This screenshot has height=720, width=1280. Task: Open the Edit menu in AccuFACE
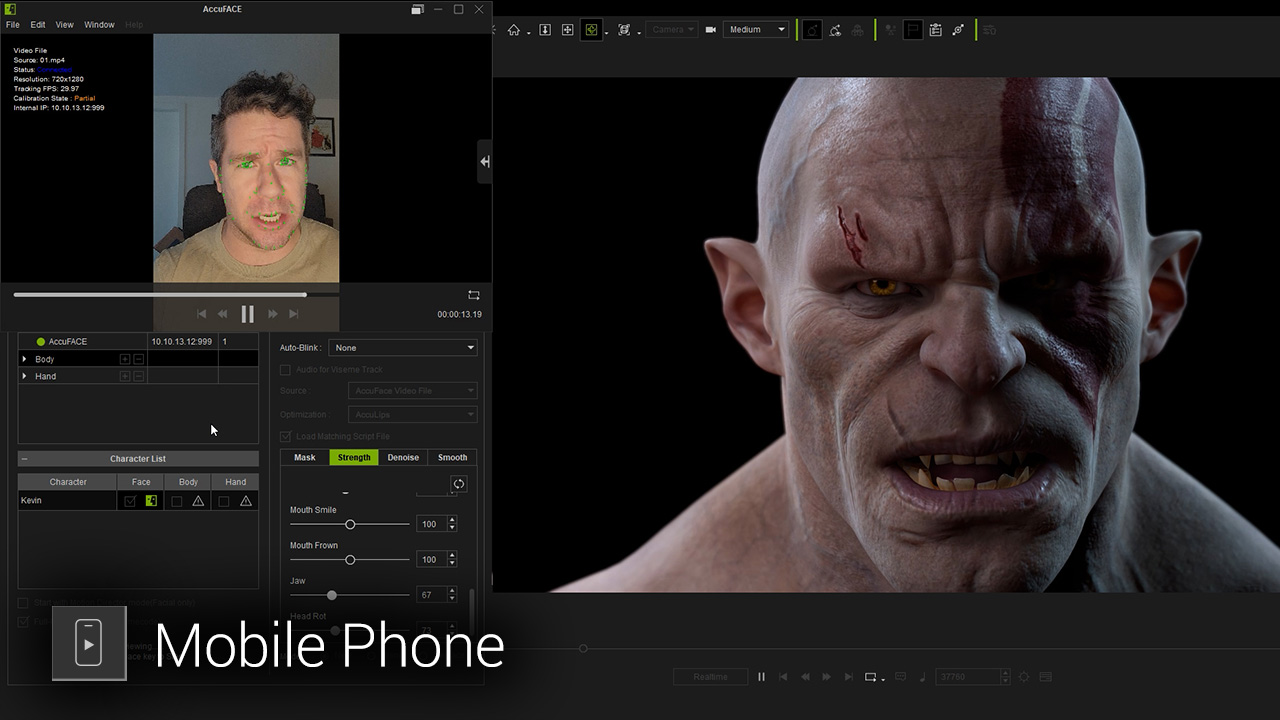(38, 25)
